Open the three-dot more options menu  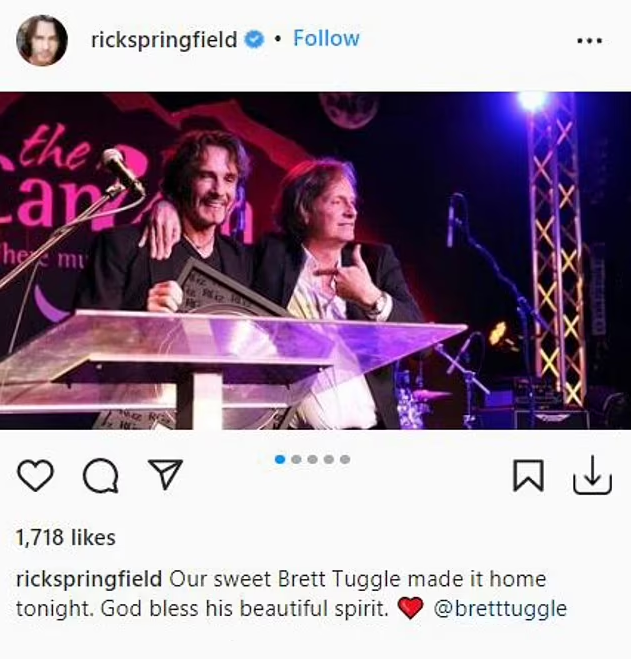[589, 41]
